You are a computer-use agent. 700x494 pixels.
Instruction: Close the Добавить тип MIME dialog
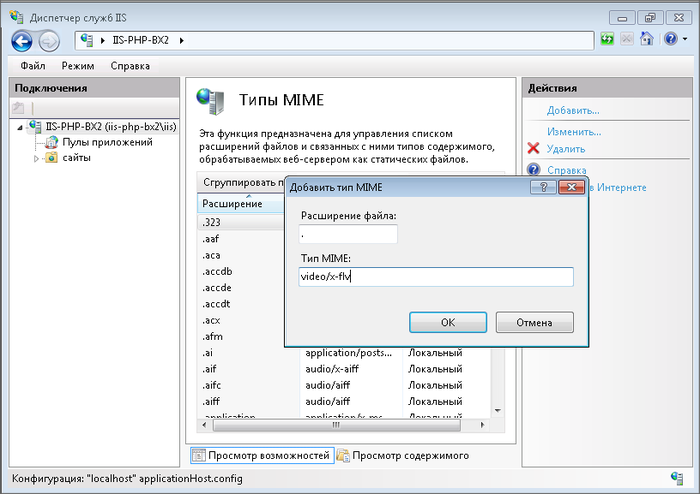point(571,187)
